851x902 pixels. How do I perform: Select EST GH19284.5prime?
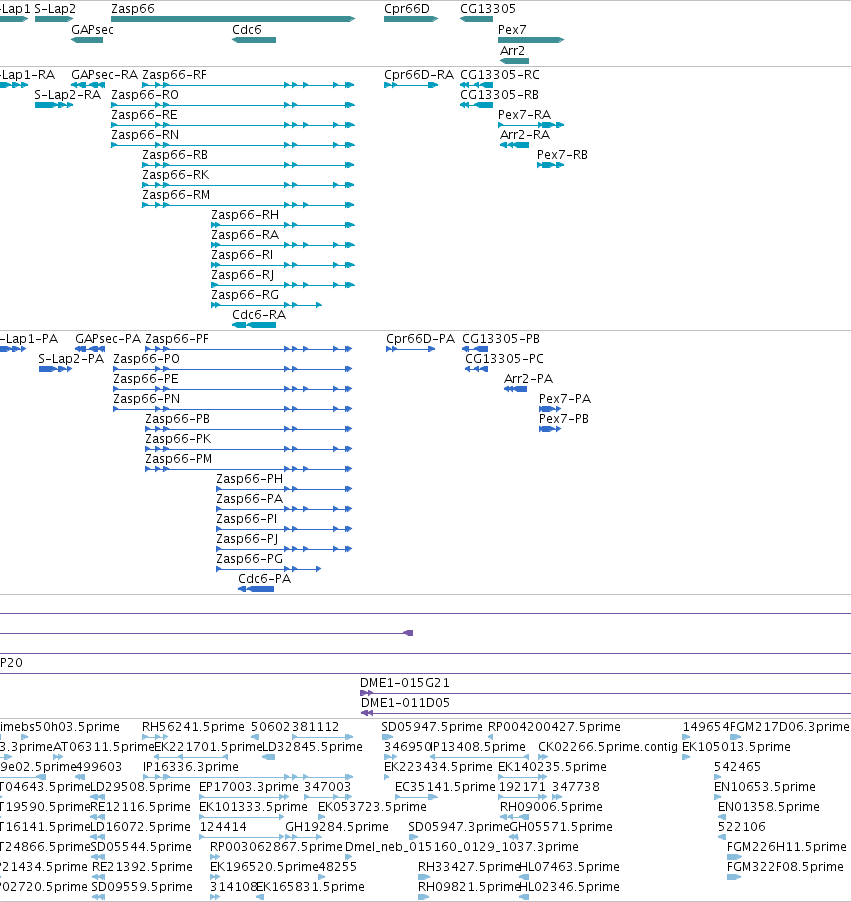click(x=337, y=827)
